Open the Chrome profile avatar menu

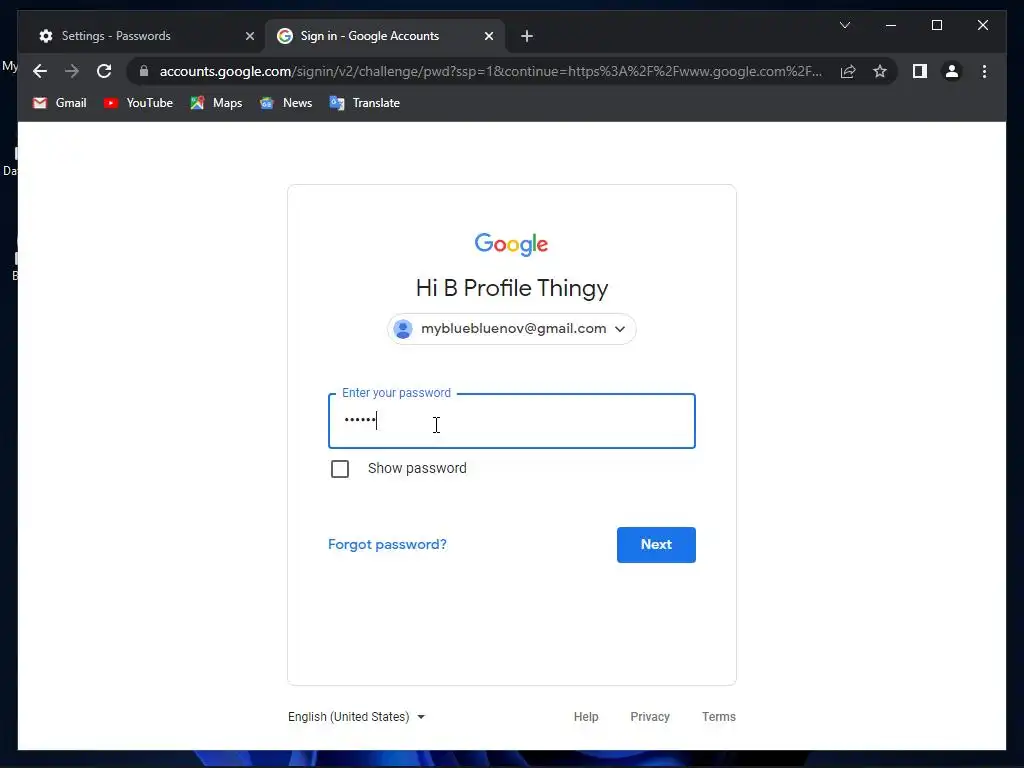coord(952,71)
